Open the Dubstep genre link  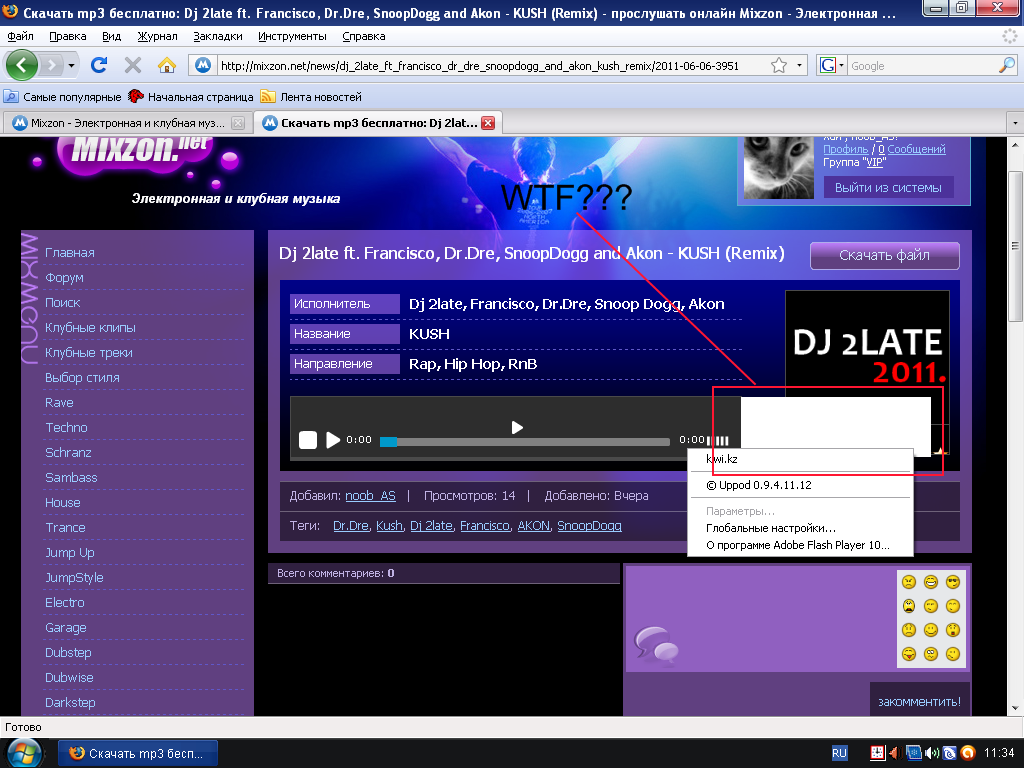pos(68,652)
